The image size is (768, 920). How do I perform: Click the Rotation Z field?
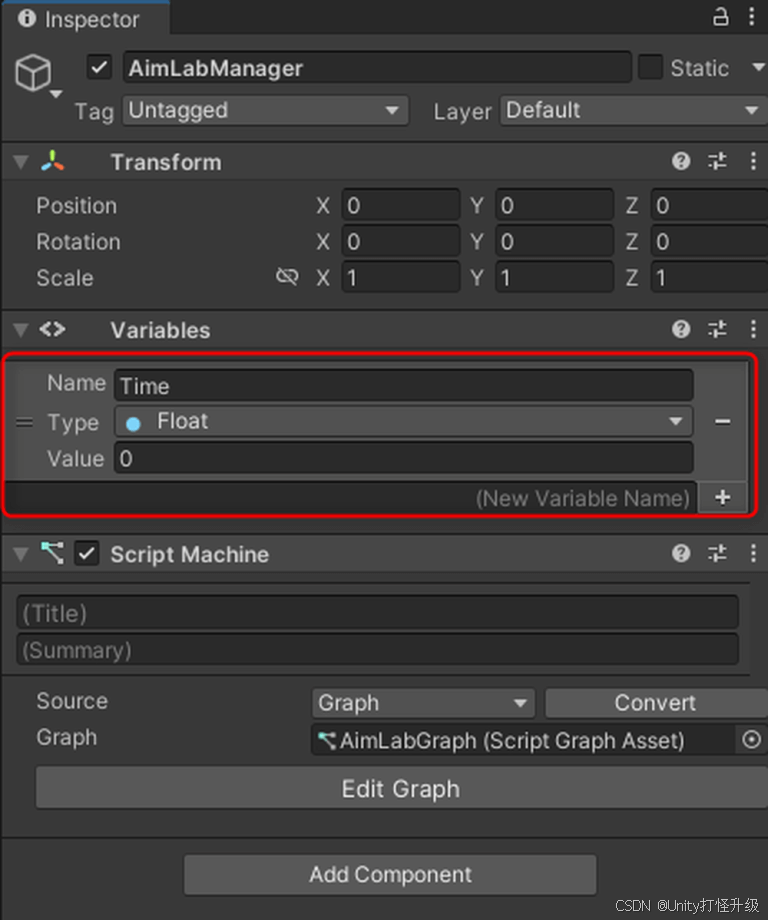pyautogui.click(x=709, y=242)
